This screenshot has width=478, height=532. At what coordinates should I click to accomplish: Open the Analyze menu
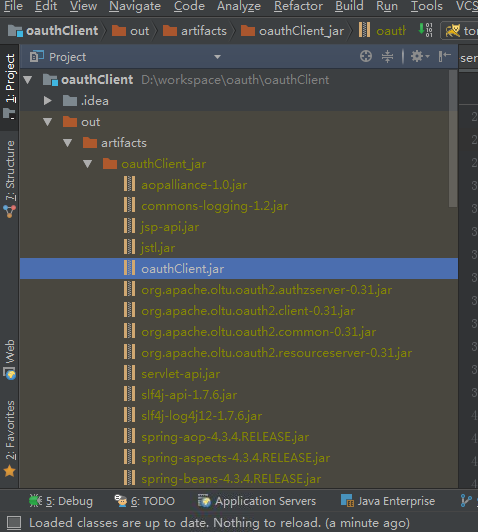(239, 6)
